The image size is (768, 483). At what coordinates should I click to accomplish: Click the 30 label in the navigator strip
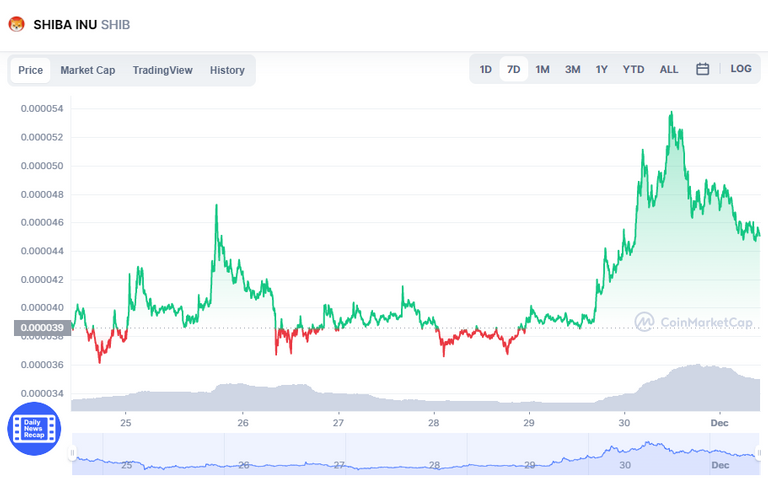[x=625, y=465]
